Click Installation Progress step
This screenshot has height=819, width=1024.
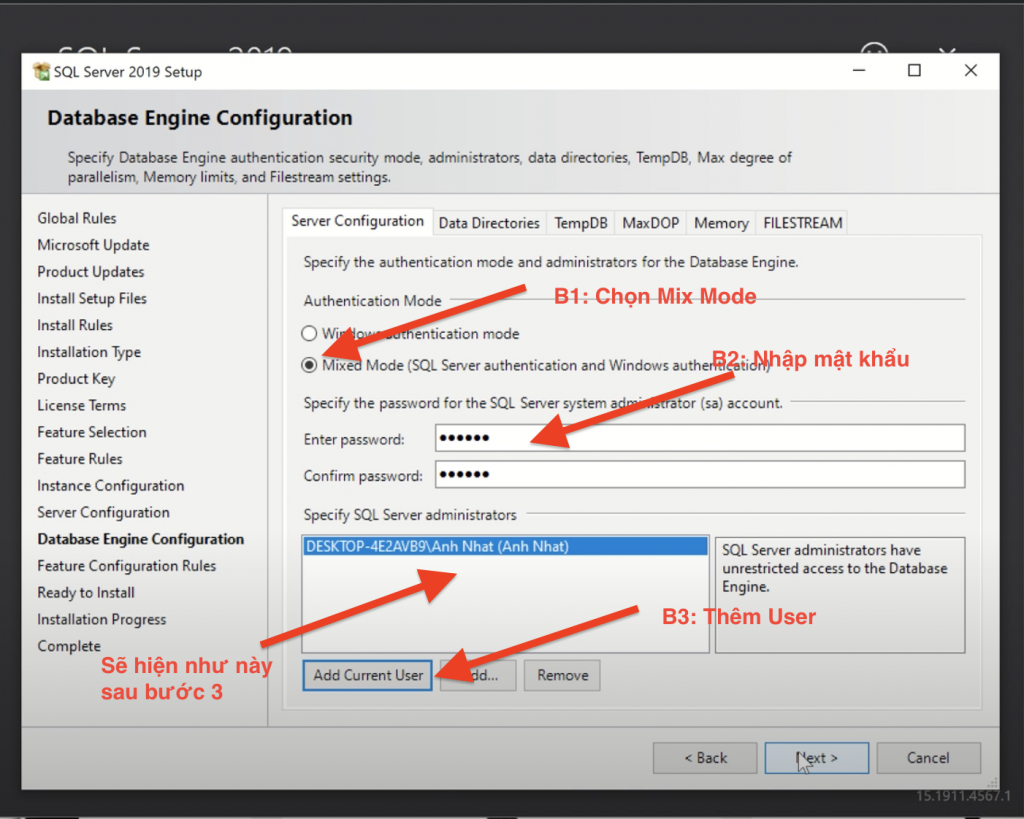102,620
